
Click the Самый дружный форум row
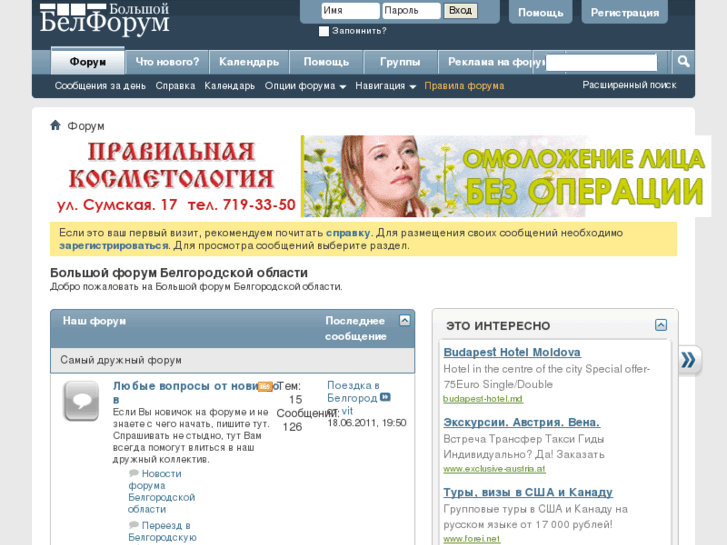tap(232, 360)
